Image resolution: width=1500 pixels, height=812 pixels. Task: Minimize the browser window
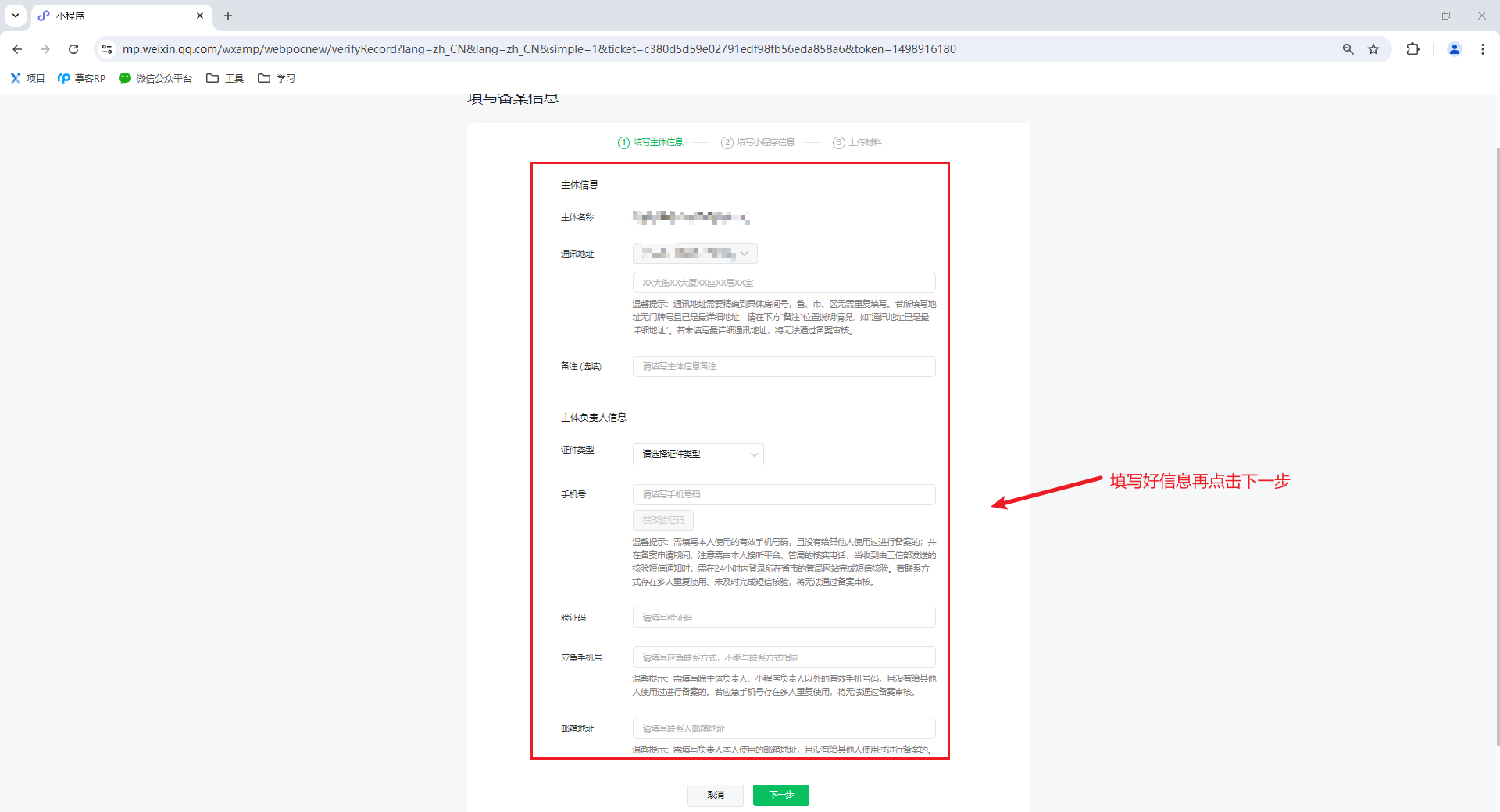pos(1409,16)
